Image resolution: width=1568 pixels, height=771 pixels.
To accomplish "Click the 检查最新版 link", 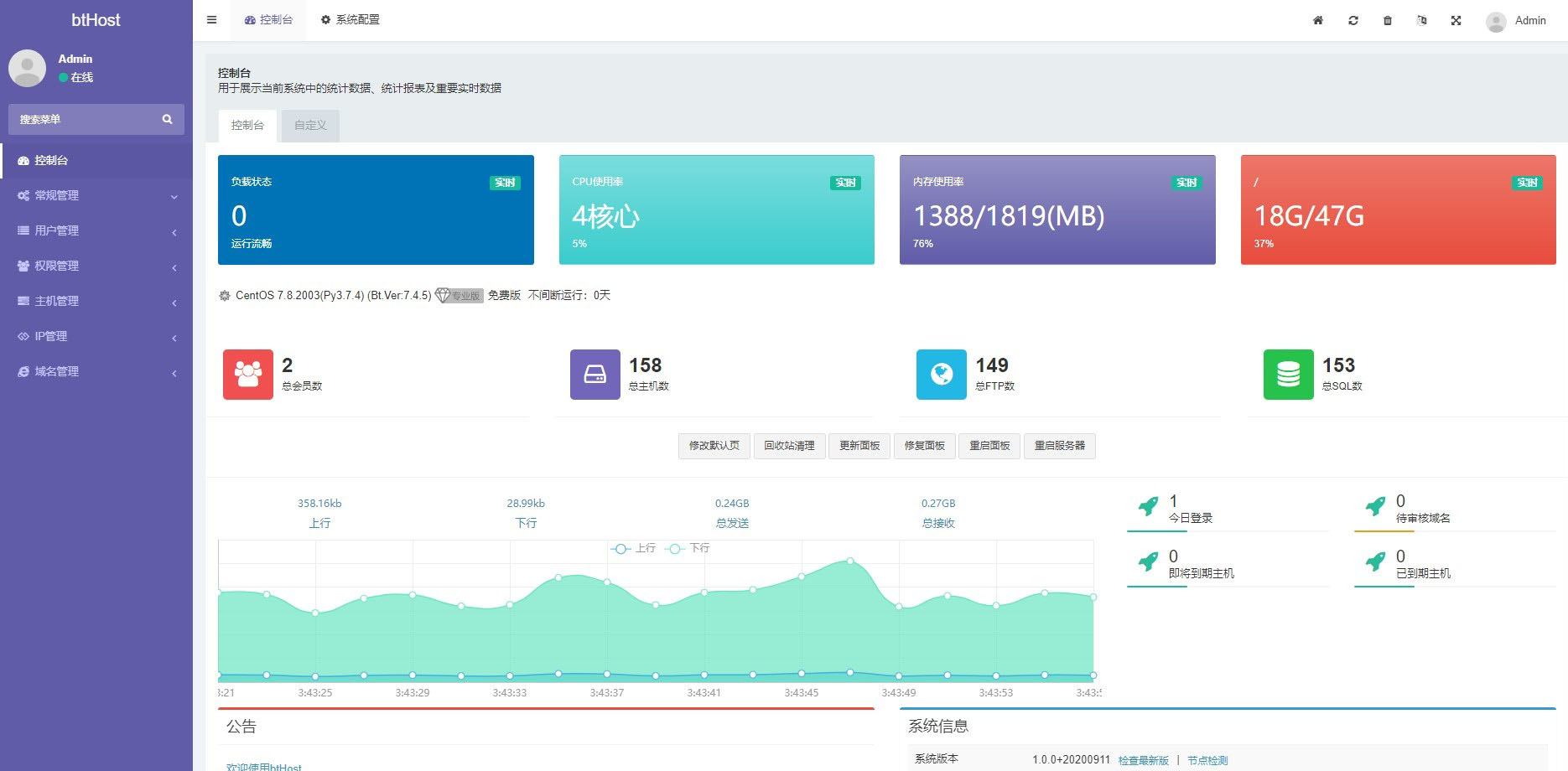I will tap(1143, 760).
